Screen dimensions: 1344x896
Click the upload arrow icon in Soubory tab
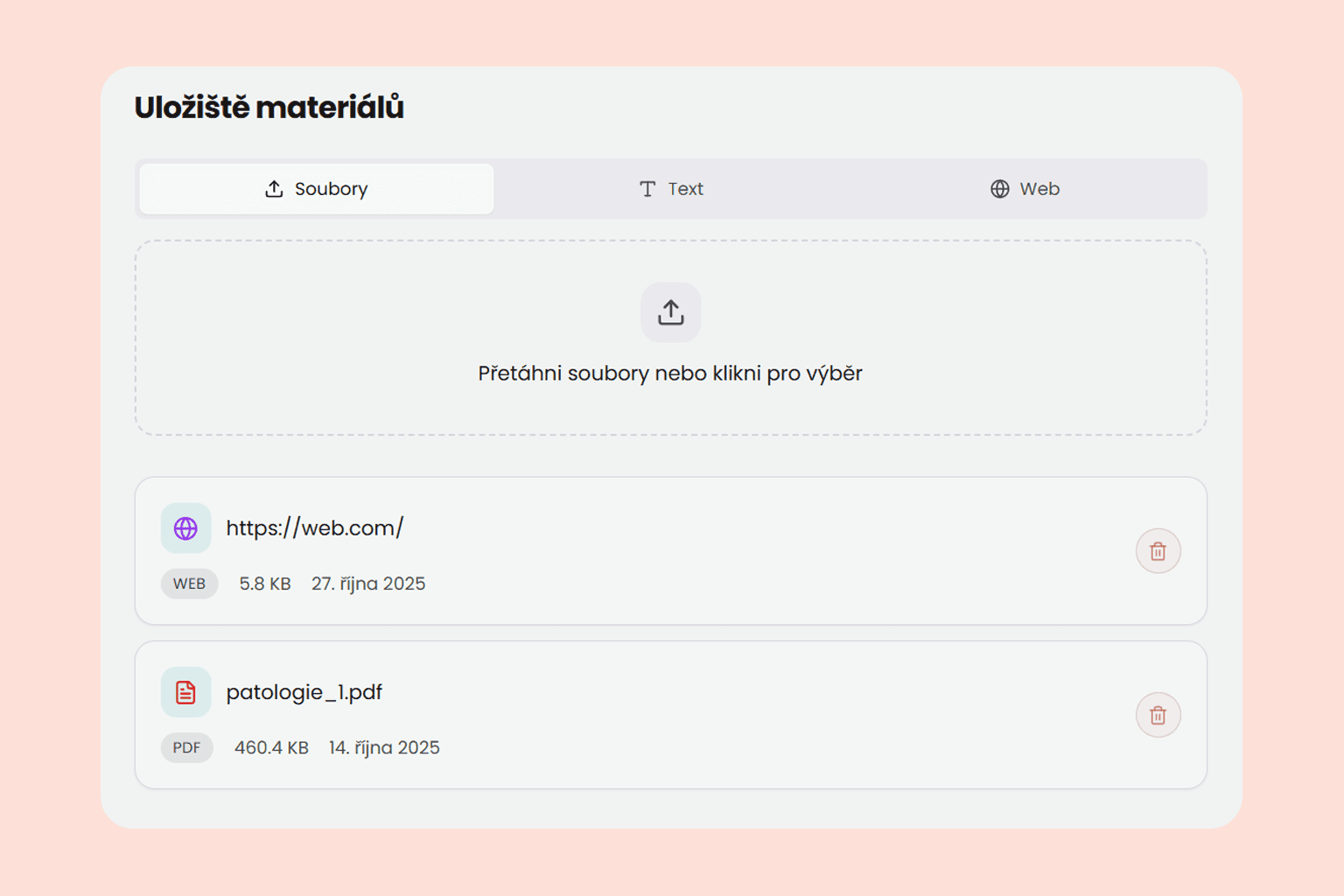pyautogui.click(x=274, y=189)
